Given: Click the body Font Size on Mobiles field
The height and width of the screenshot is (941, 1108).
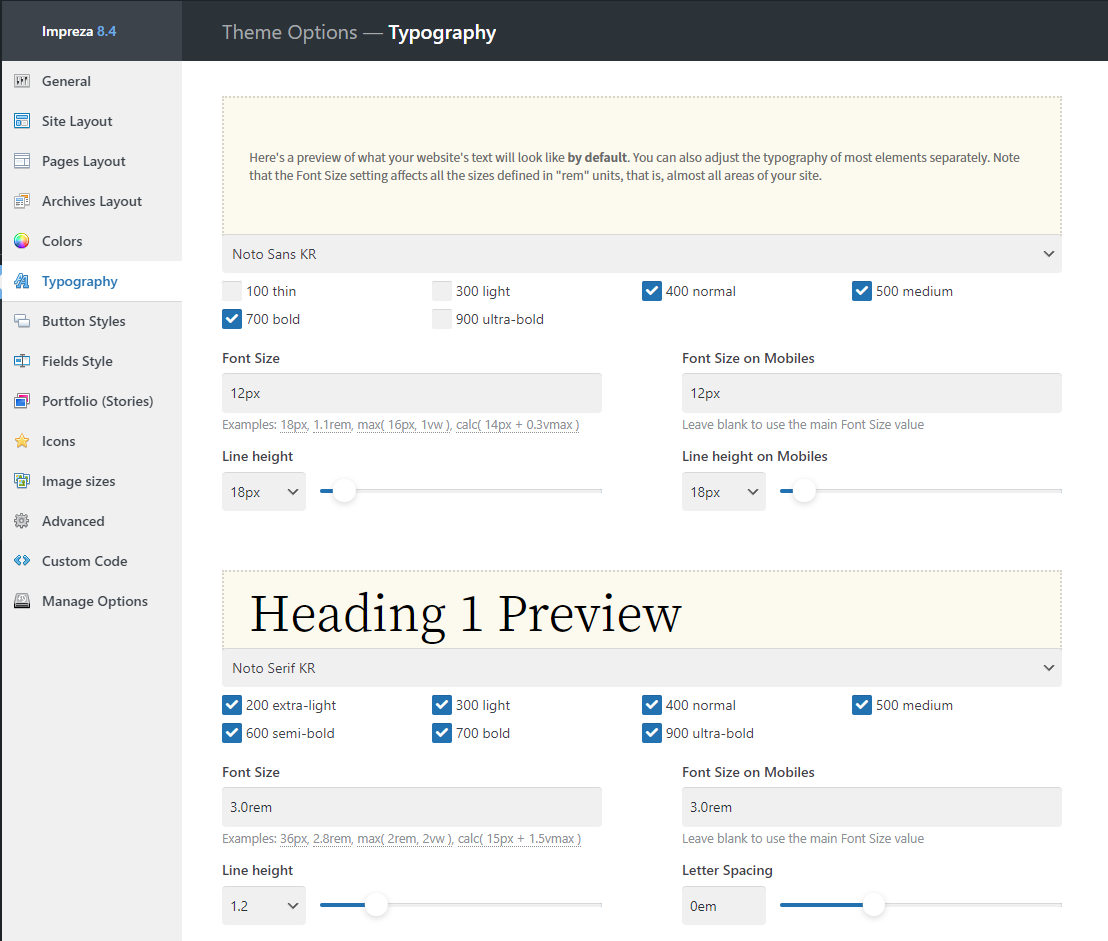Looking at the screenshot, I should [x=871, y=393].
